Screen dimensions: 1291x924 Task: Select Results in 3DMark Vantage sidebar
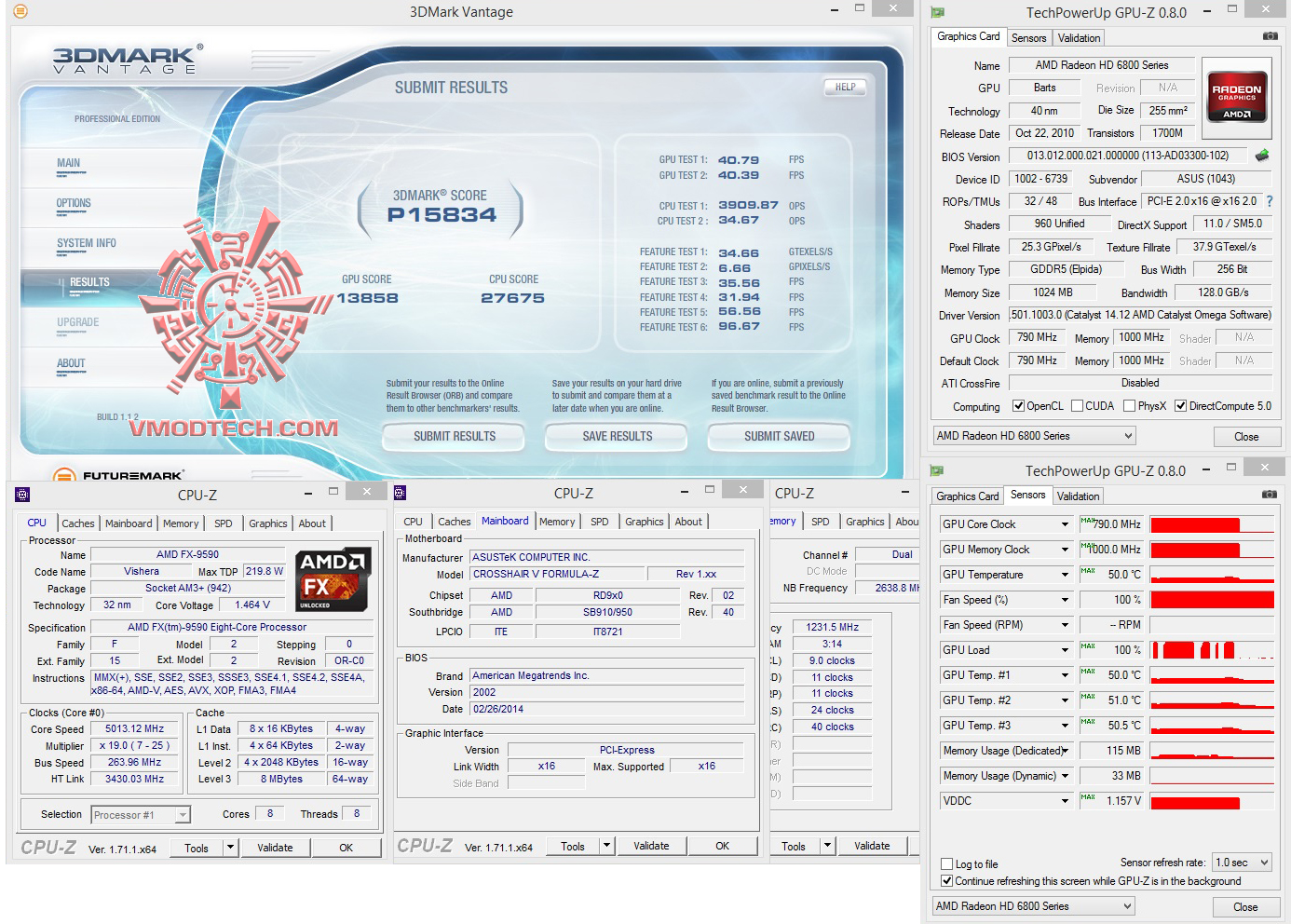pos(89,282)
